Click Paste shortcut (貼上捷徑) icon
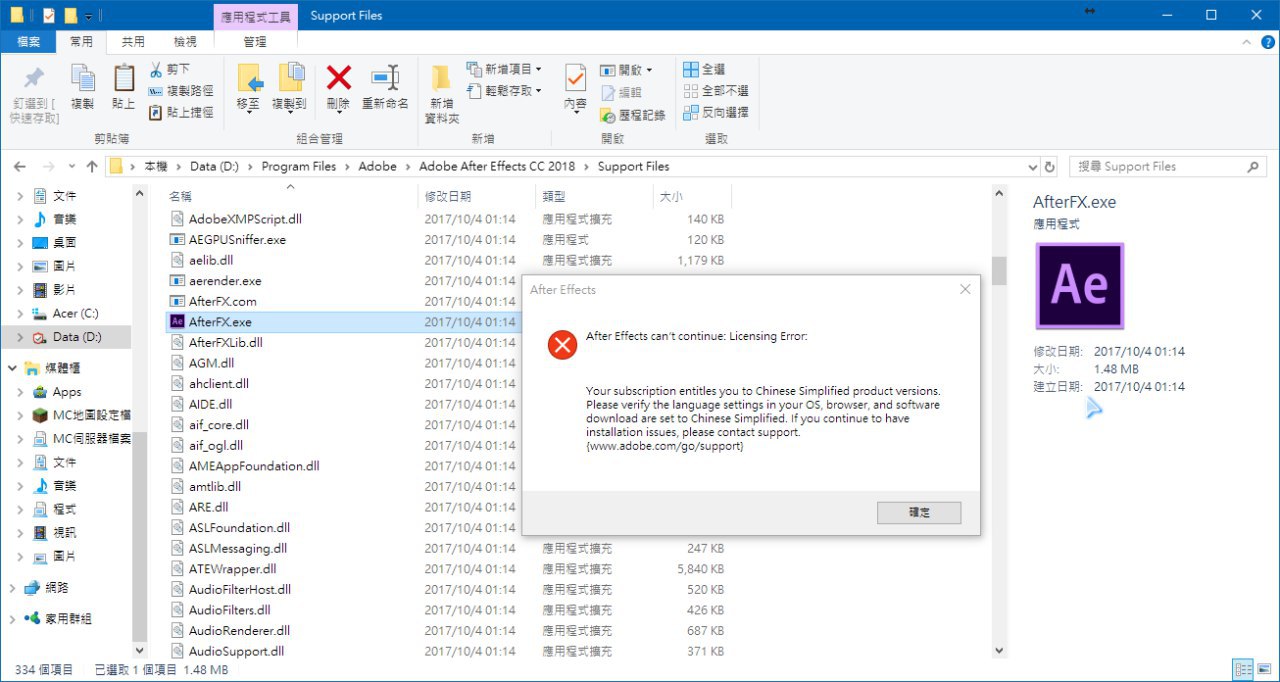Screen dimensions: 1280x682 [x=156, y=113]
